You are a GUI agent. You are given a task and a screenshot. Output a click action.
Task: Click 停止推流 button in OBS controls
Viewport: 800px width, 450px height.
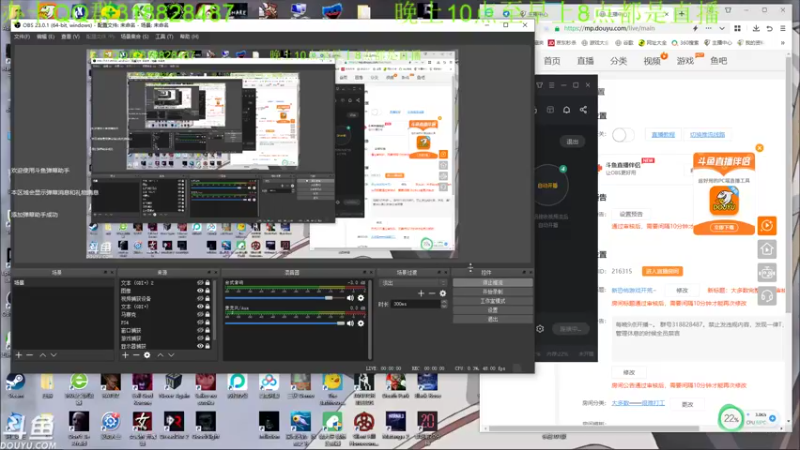tap(492, 283)
